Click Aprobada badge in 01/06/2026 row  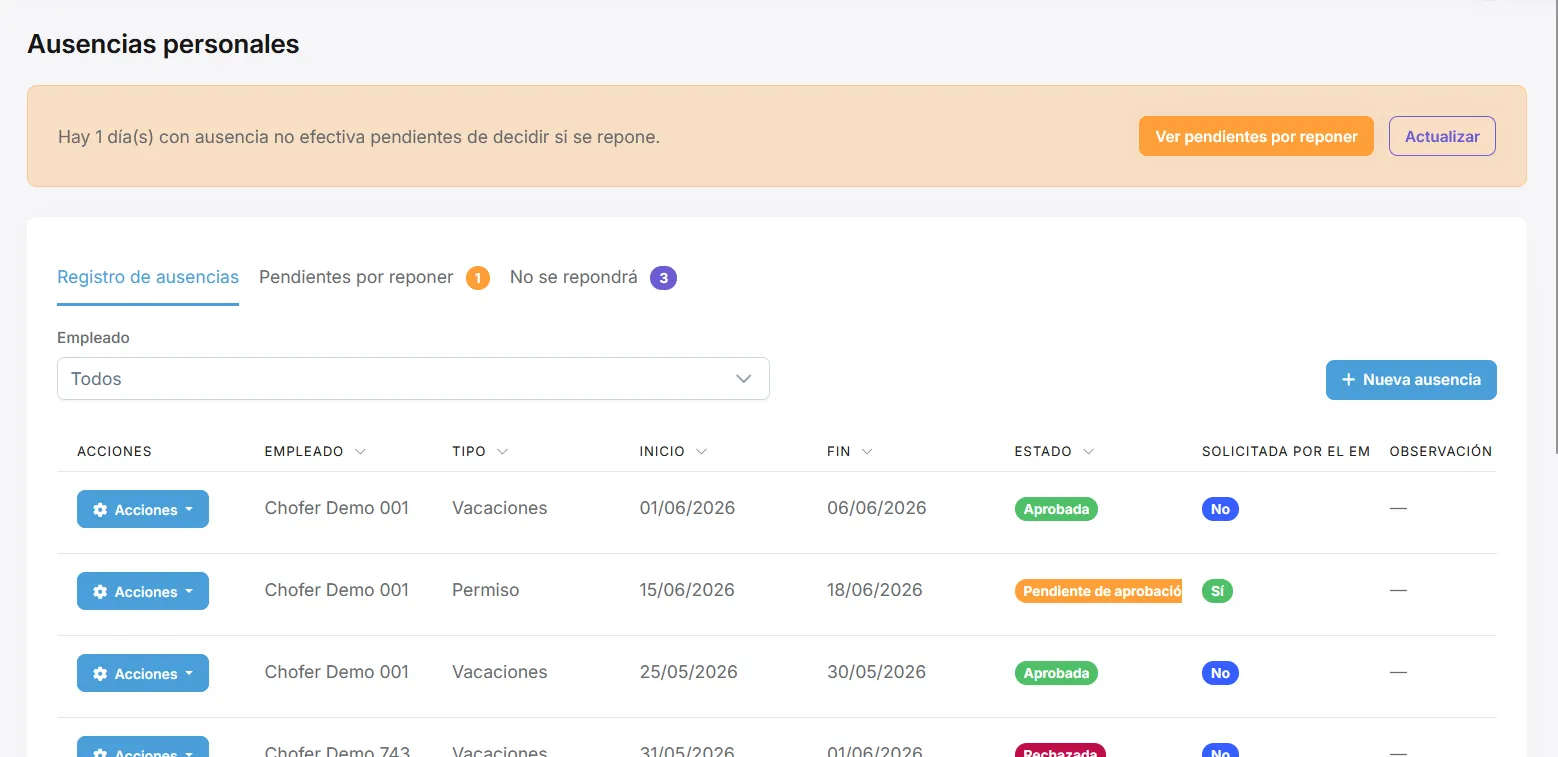pyautogui.click(x=1056, y=509)
